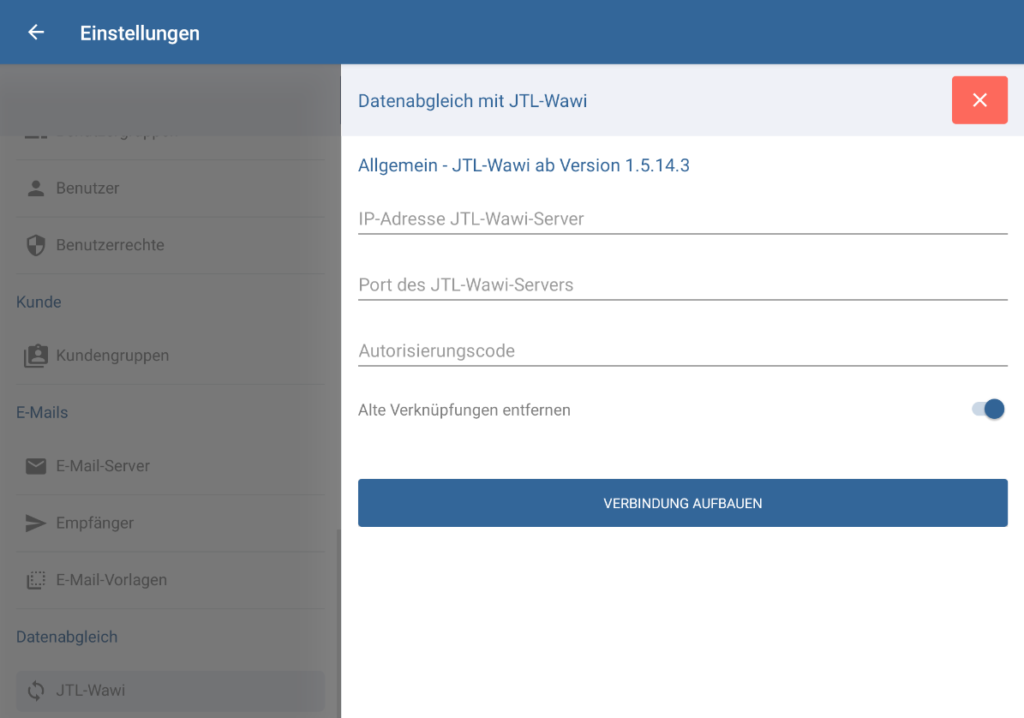Click the Benutzerrechte shield icon
The image size is (1024, 718).
click(x=35, y=245)
